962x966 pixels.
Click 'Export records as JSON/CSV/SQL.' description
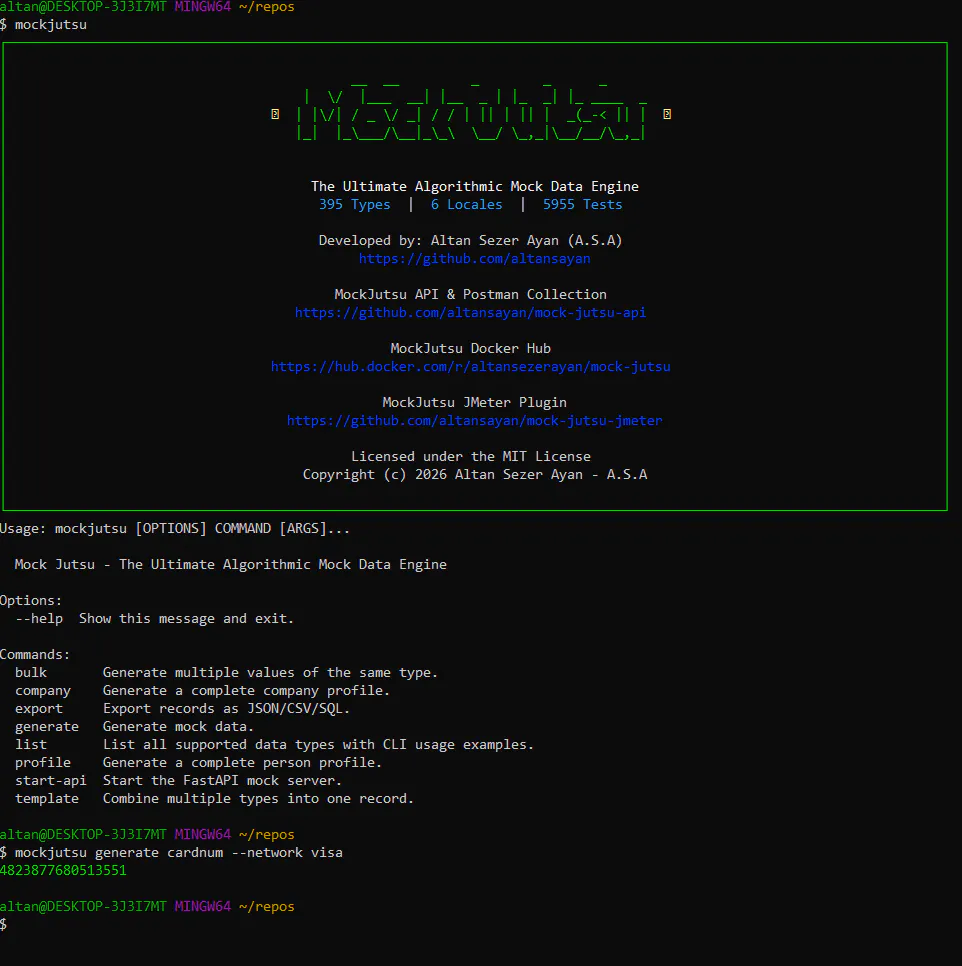pos(226,708)
